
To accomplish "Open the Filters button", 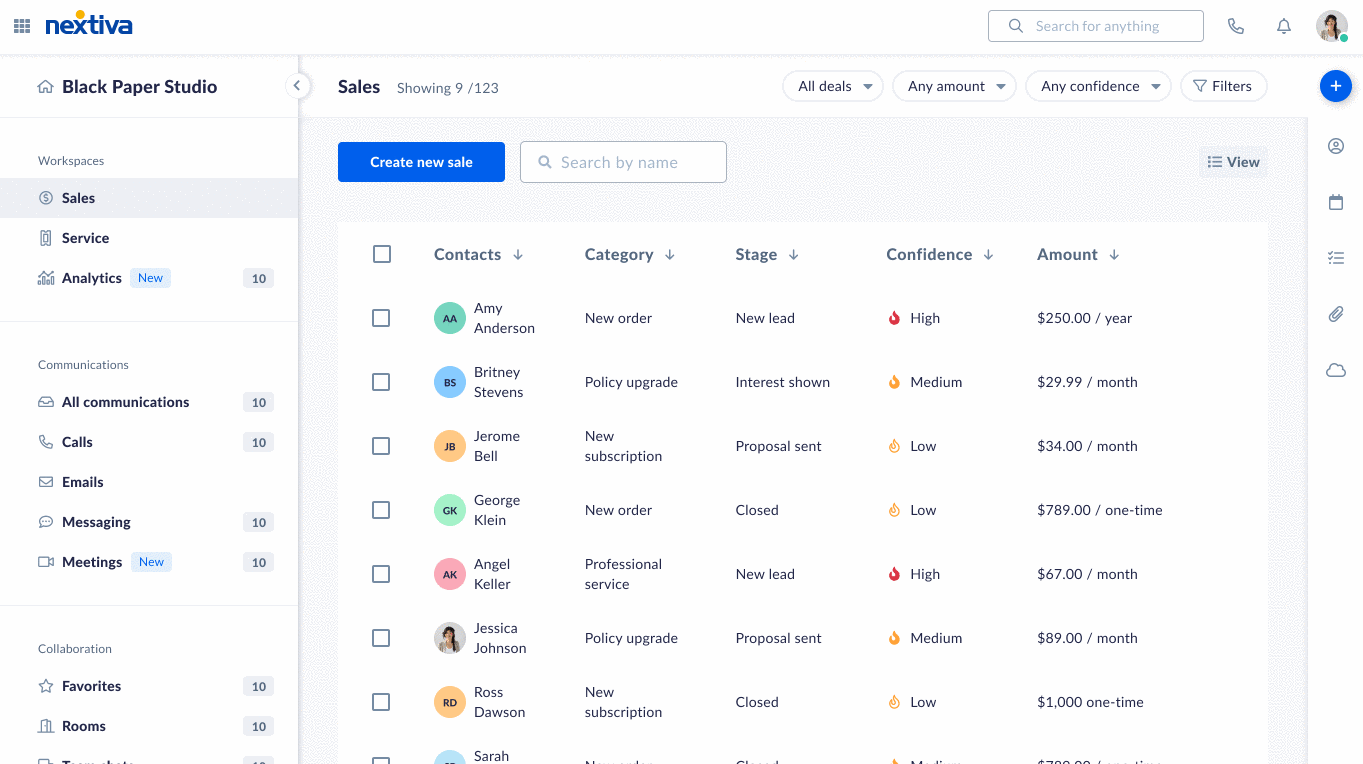I will click(x=1223, y=86).
